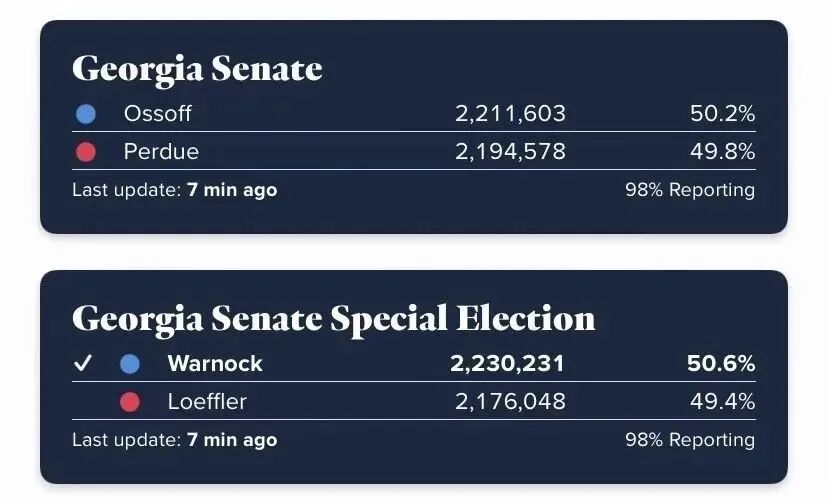Select candidate name Perdue
Image resolution: width=828 pixels, height=504 pixels.
click(161, 152)
